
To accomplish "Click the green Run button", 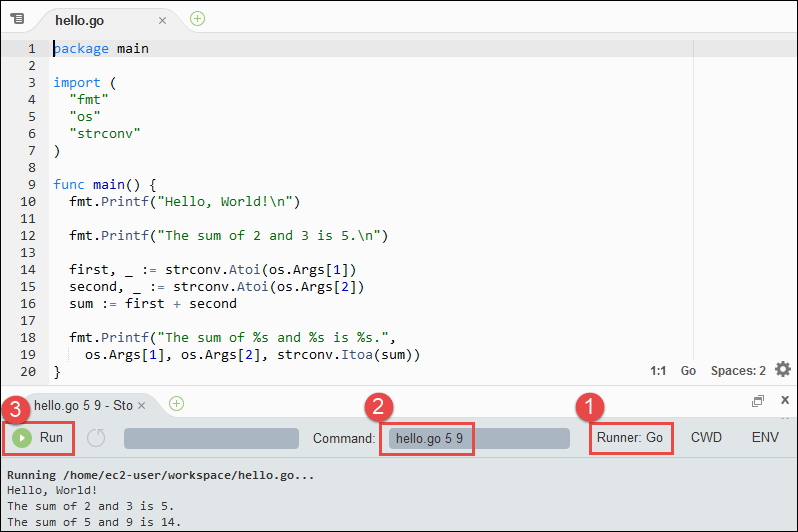I will pyautogui.click(x=39, y=438).
